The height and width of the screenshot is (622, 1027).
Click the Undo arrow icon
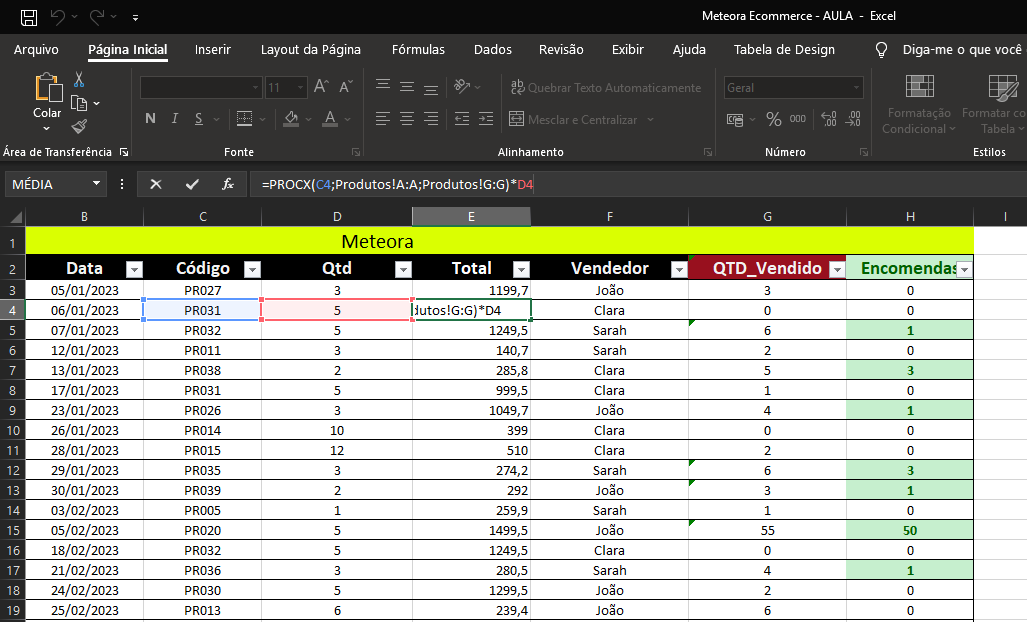[x=58, y=17]
